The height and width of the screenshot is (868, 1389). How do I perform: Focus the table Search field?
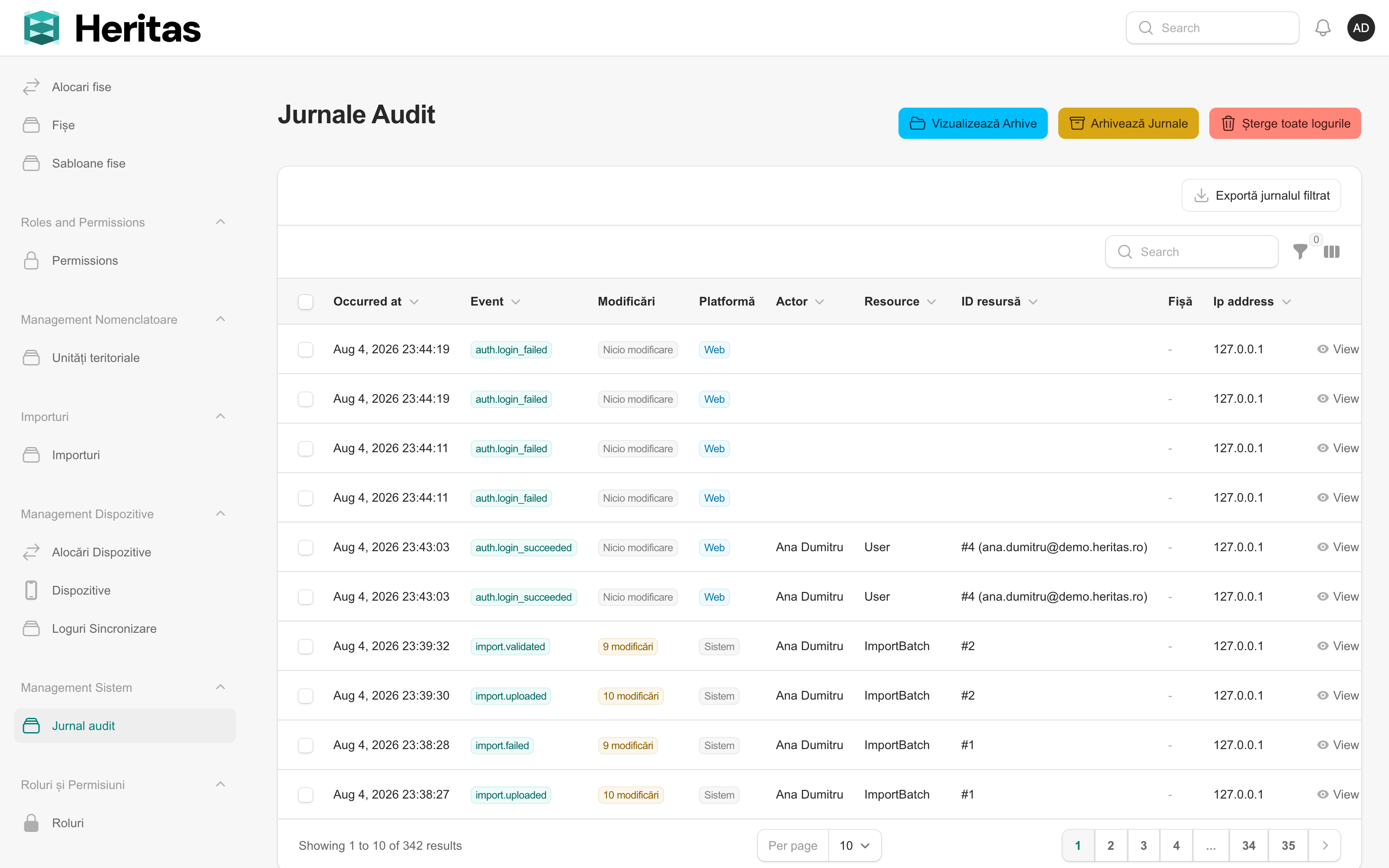[1192, 251]
